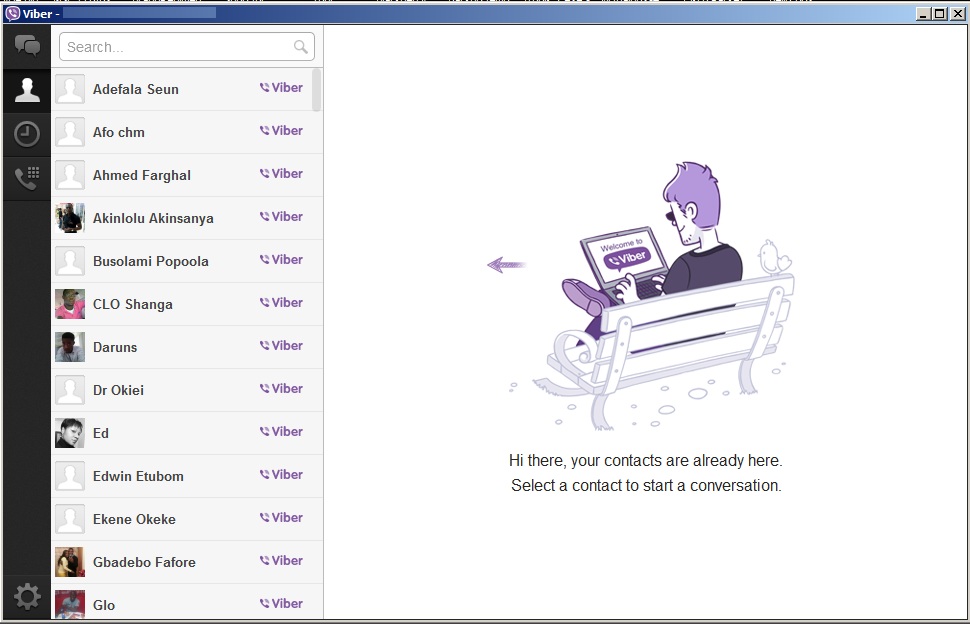Image resolution: width=970 pixels, height=624 pixels.
Task: Maximize the Viber window
Action: pyautogui.click(x=940, y=14)
